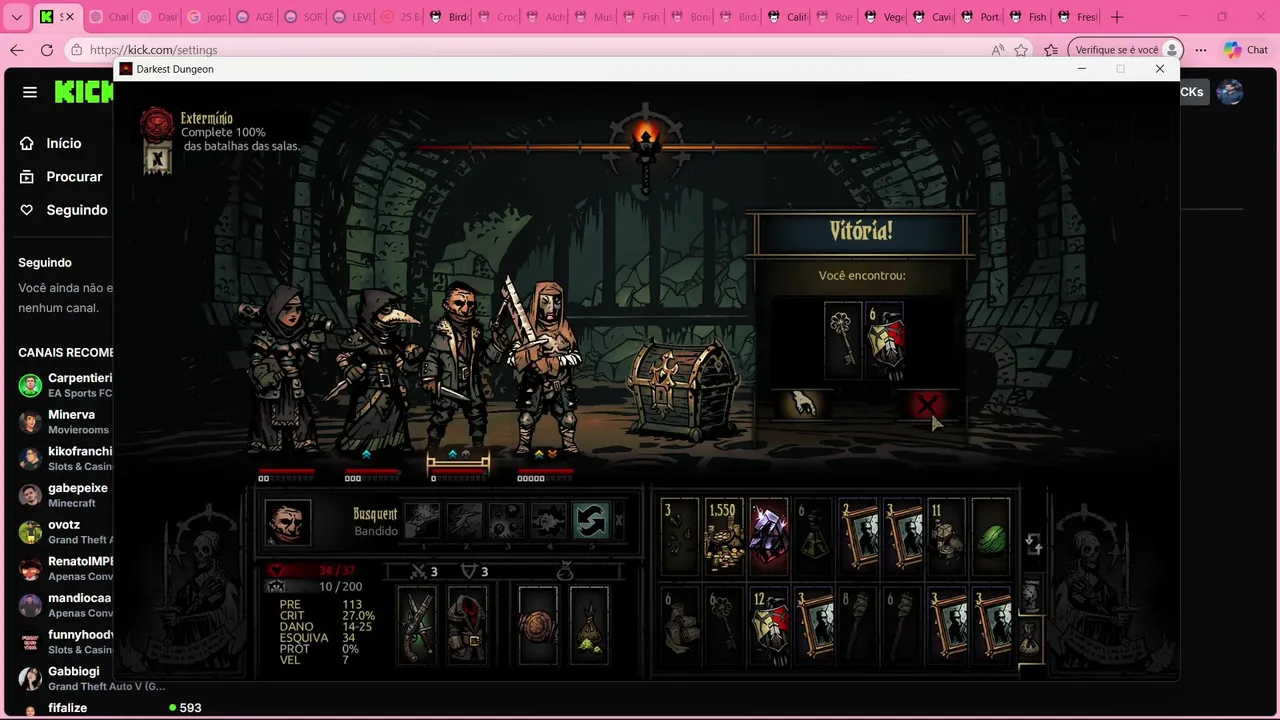Select the 1,550 gold pile in inventory

[x=724, y=537]
